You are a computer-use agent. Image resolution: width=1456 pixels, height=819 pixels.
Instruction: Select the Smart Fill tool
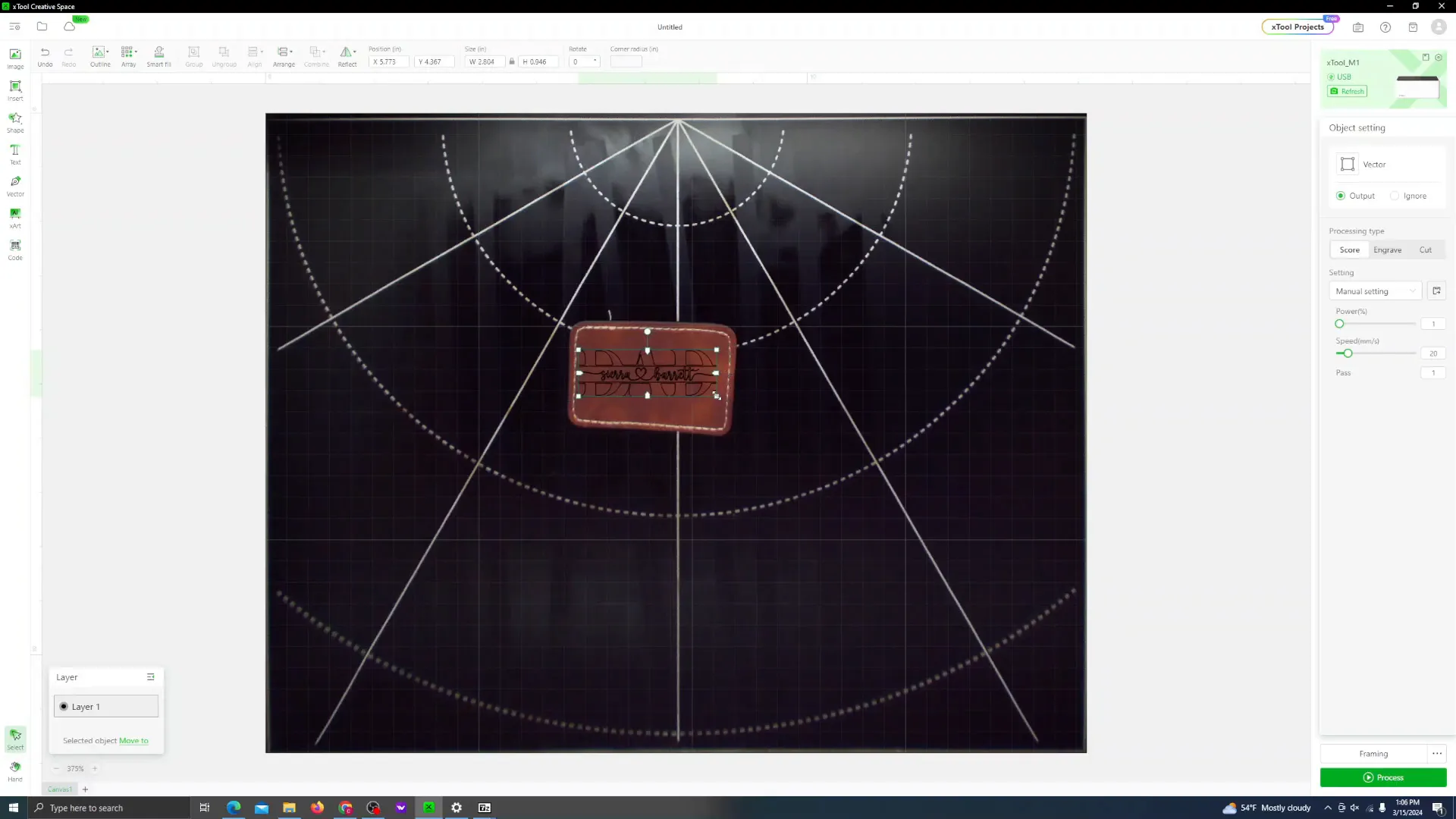tap(159, 55)
